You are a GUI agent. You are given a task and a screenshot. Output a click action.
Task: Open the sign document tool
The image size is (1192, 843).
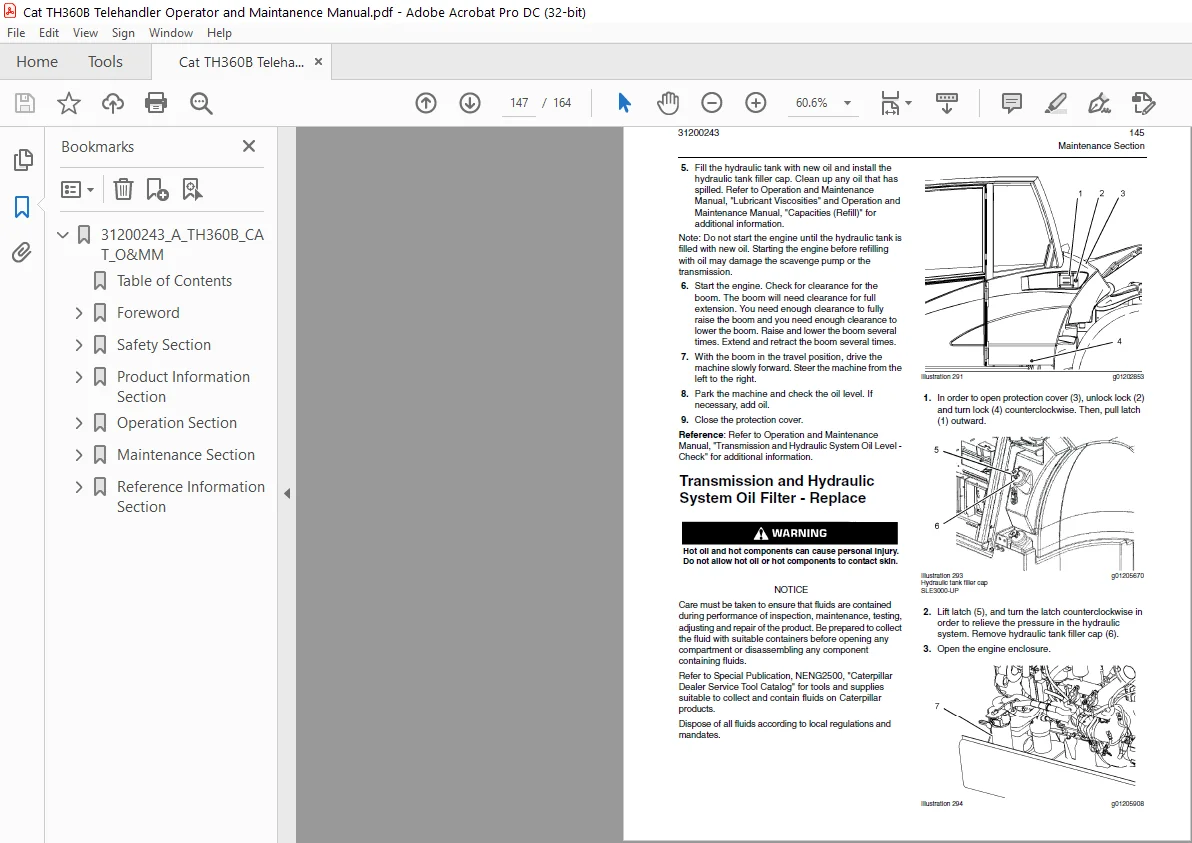tap(1099, 103)
